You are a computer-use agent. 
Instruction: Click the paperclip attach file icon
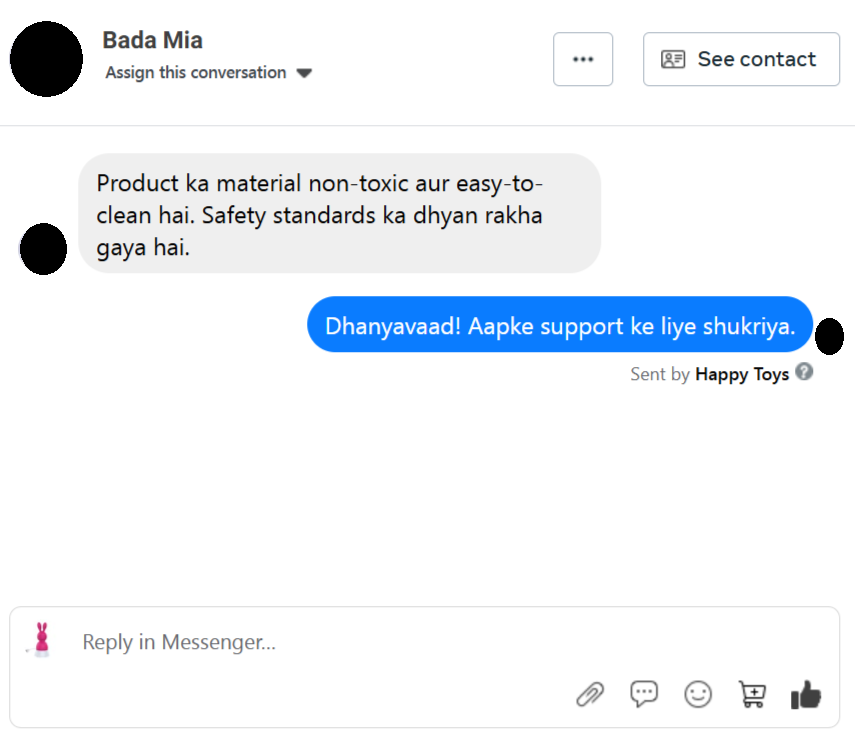[x=591, y=694]
